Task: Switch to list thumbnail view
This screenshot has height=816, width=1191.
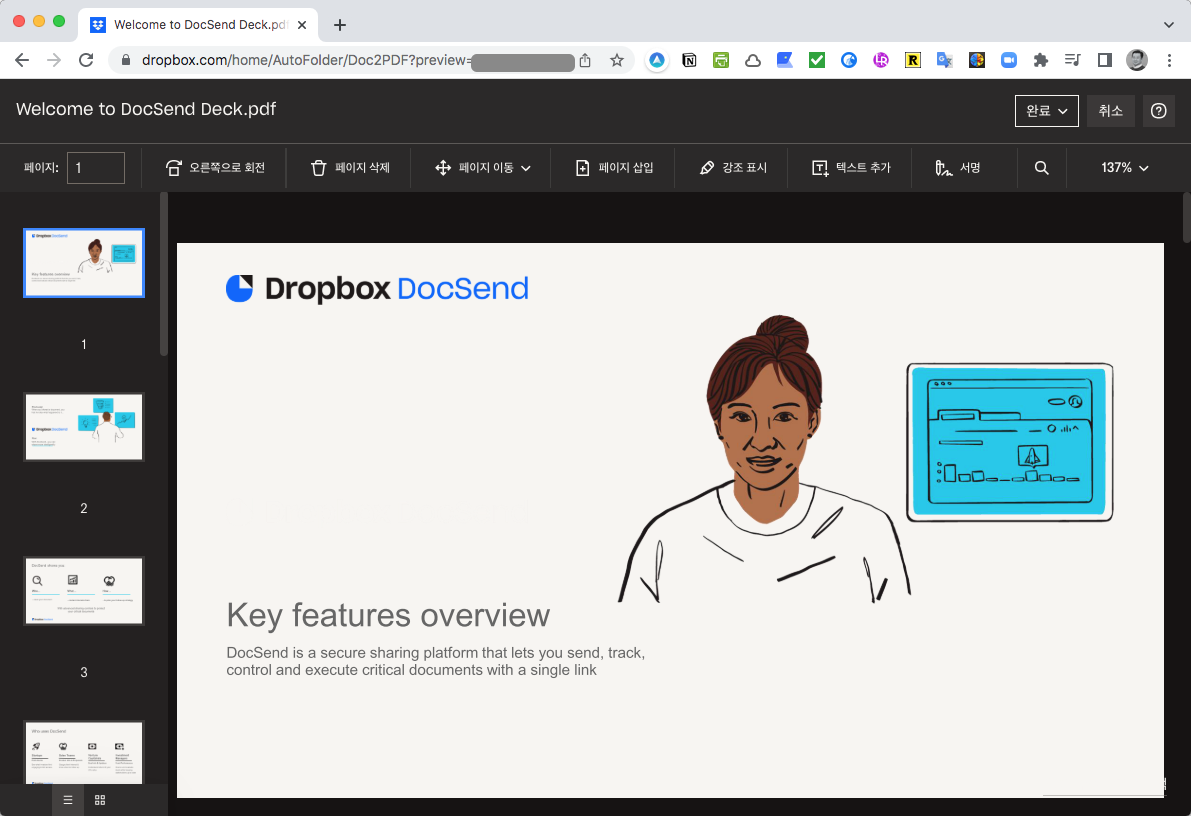Action: 68,800
